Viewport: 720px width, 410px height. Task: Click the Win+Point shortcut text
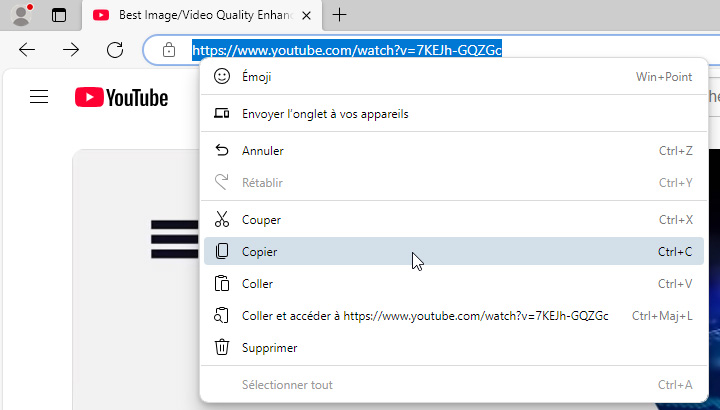(664, 77)
